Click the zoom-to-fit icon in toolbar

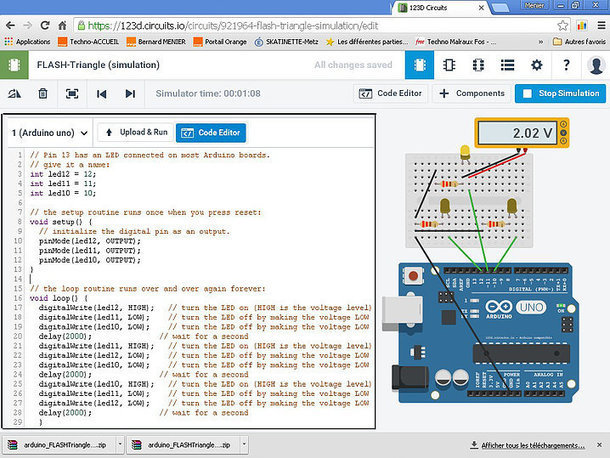point(72,94)
